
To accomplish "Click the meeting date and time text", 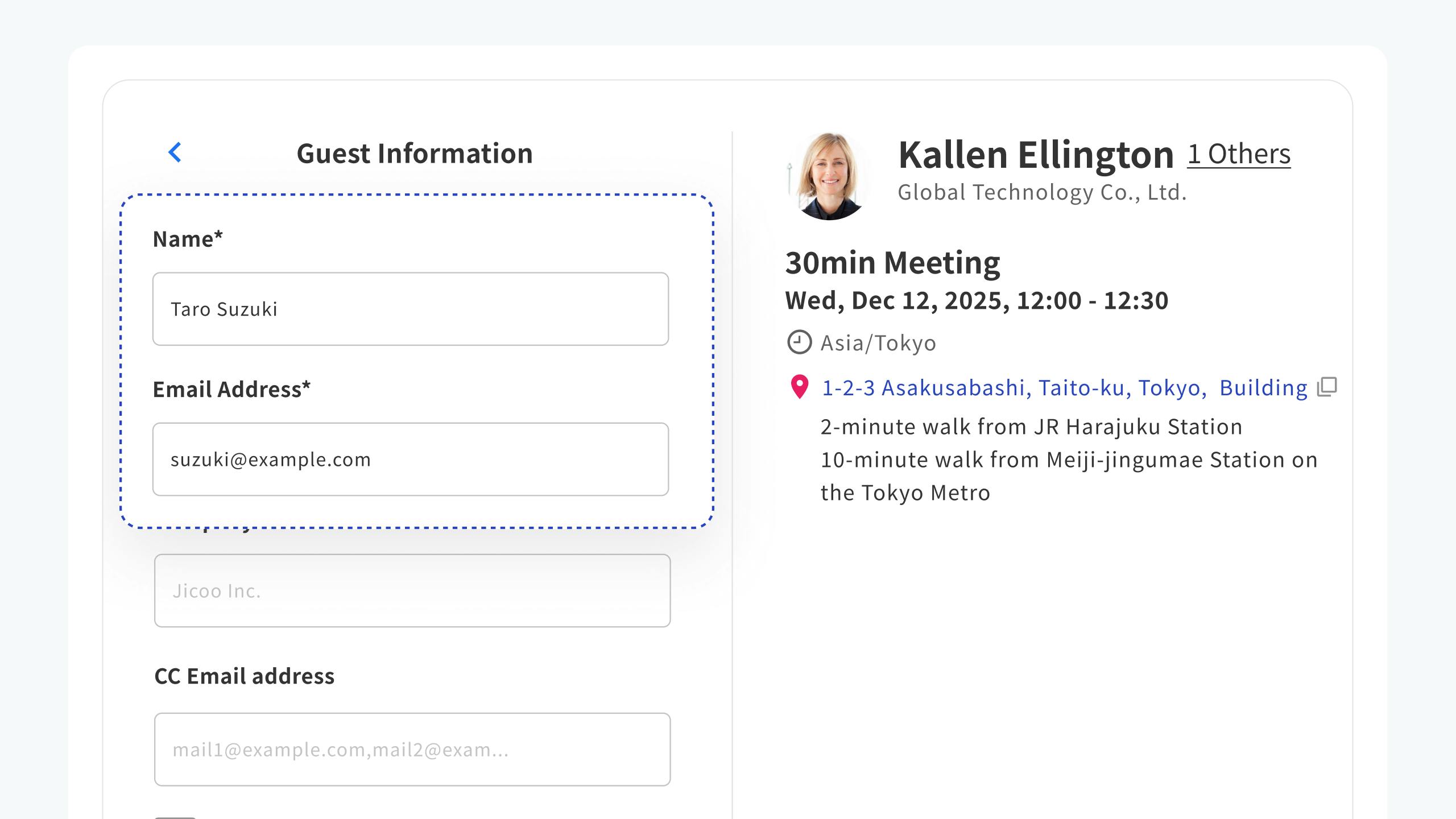I will point(977,300).
